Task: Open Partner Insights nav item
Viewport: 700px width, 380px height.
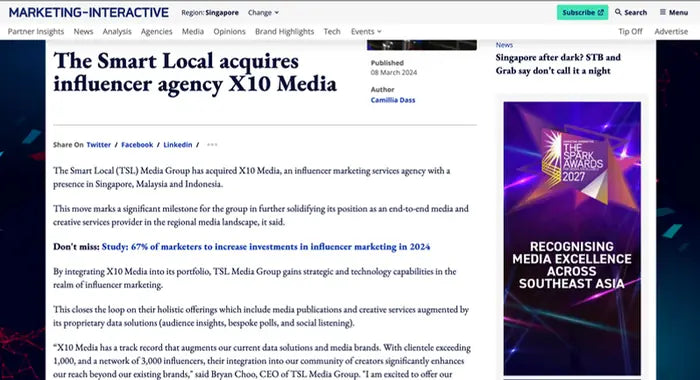Action: [x=36, y=31]
